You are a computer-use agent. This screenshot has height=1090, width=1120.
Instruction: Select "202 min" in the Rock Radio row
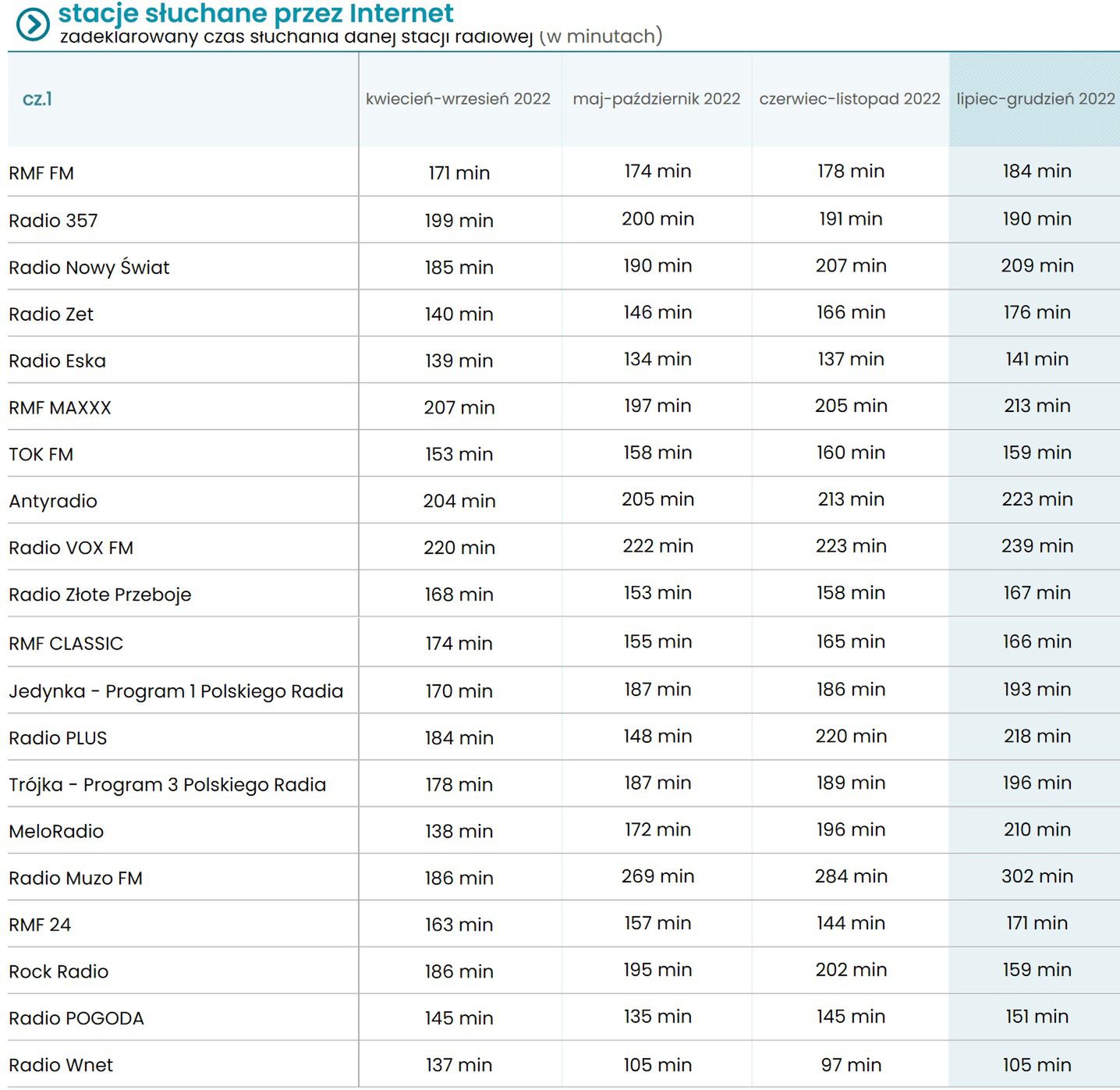click(850, 971)
